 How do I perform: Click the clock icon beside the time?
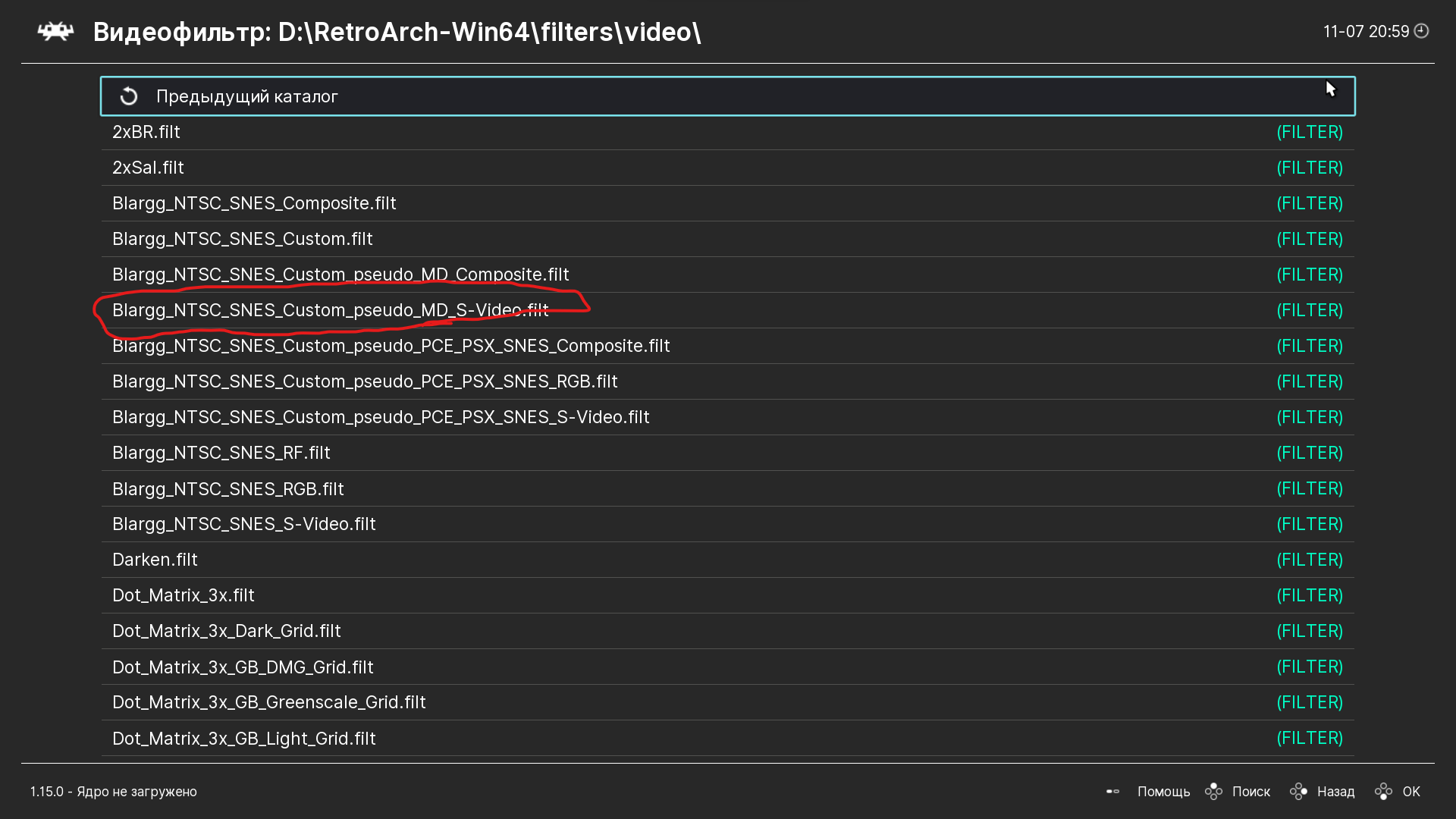[1422, 31]
